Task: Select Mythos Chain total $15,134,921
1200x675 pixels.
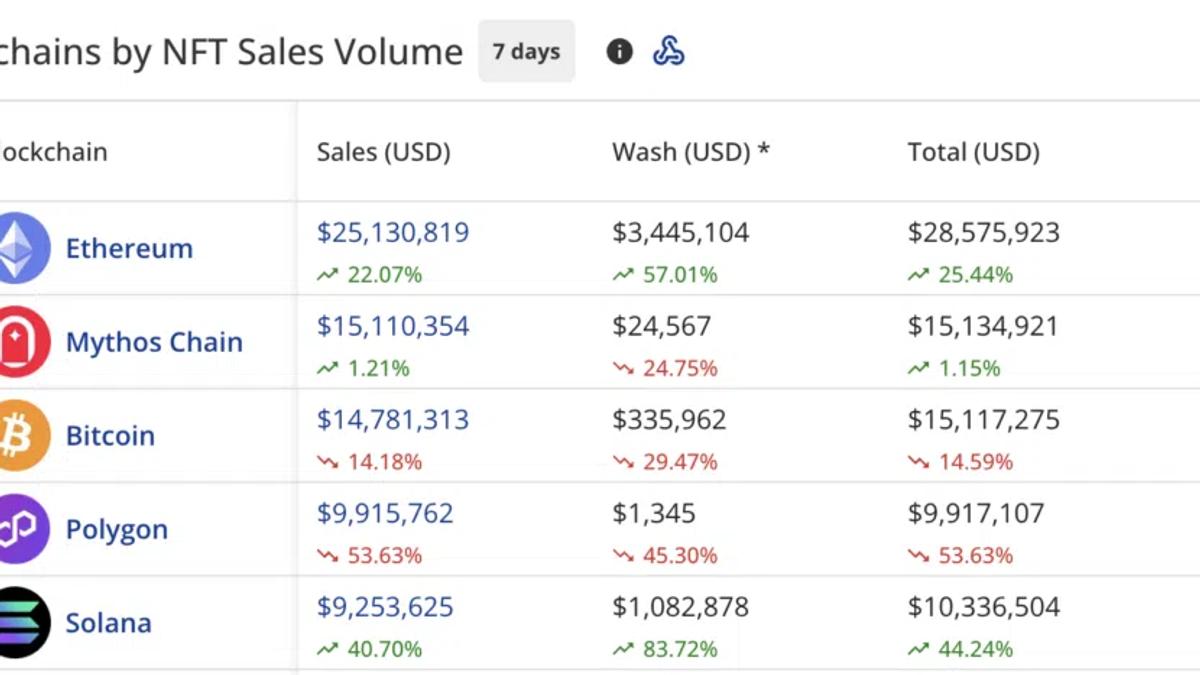Action: tap(983, 326)
